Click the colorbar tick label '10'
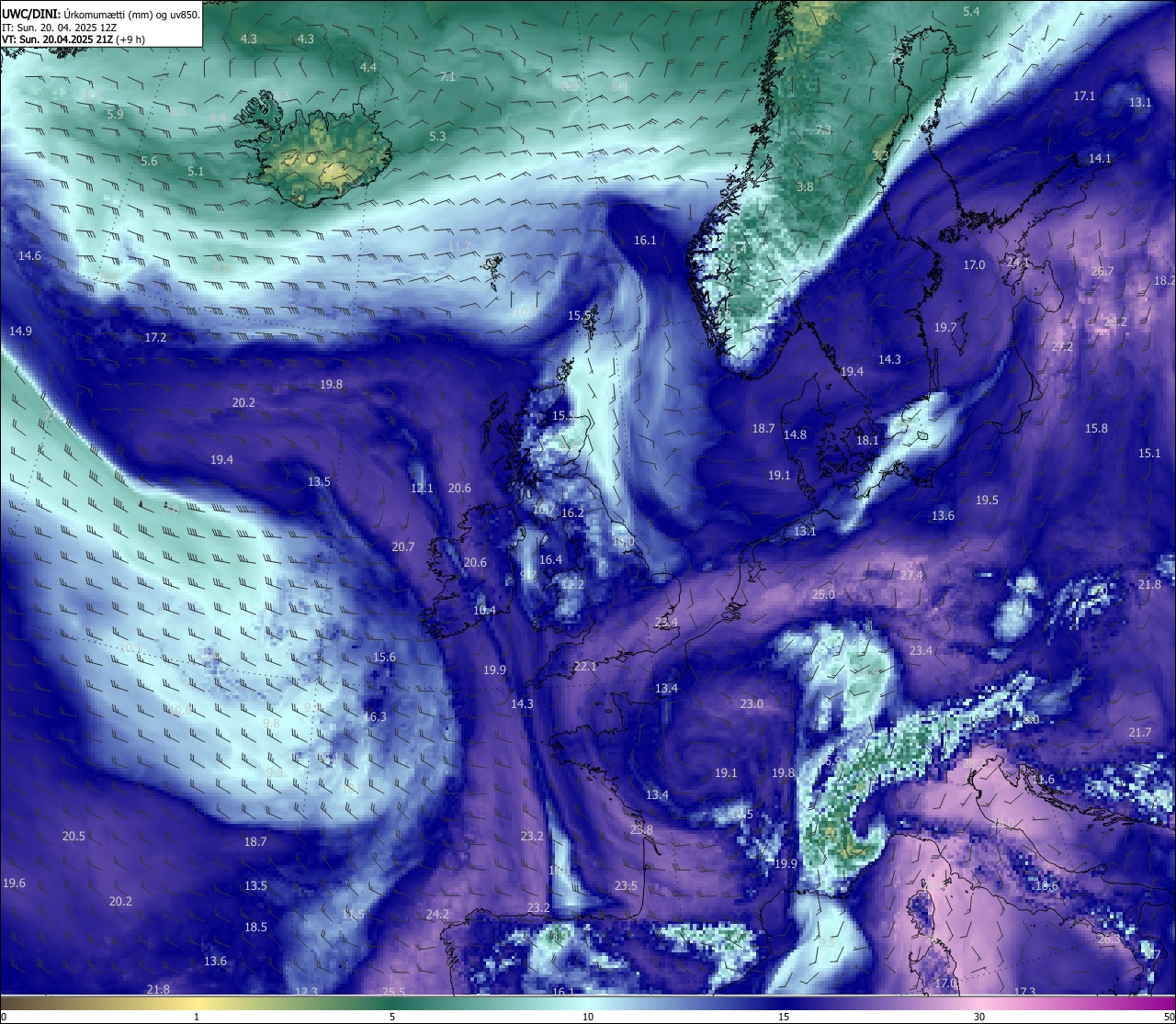Image resolution: width=1176 pixels, height=1024 pixels. (588, 1017)
